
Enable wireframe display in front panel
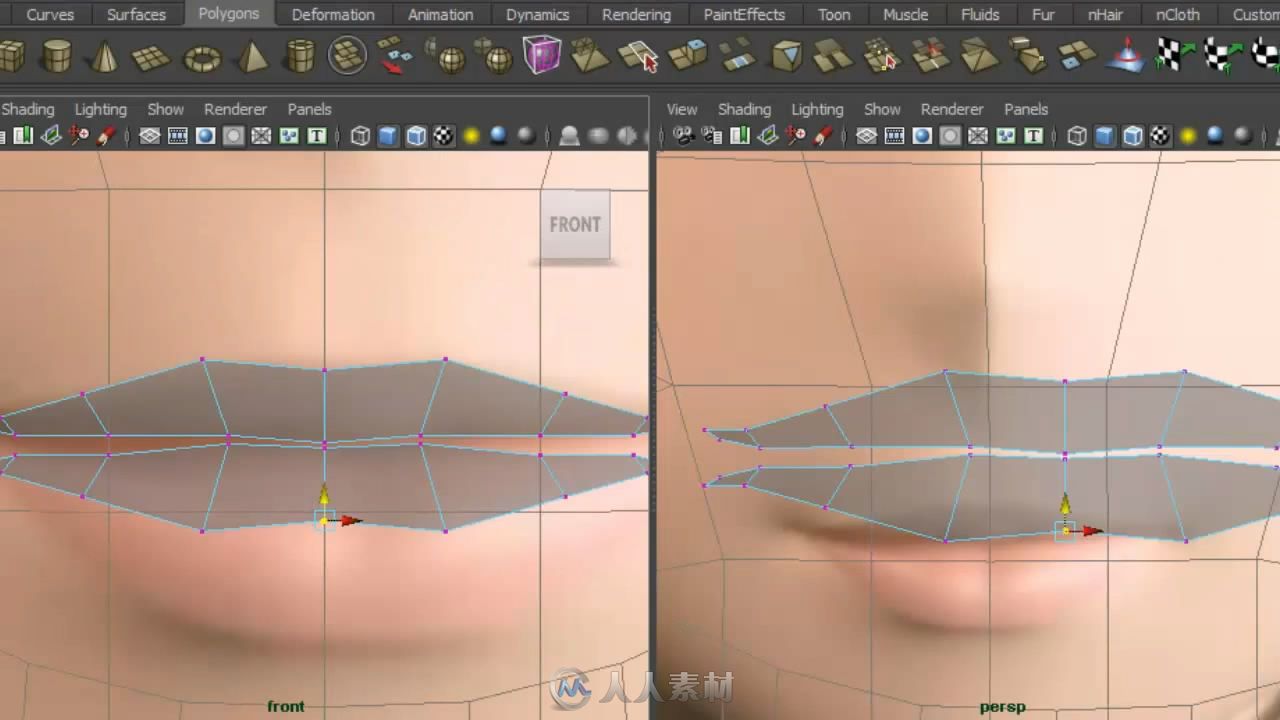tap(360, 136)
